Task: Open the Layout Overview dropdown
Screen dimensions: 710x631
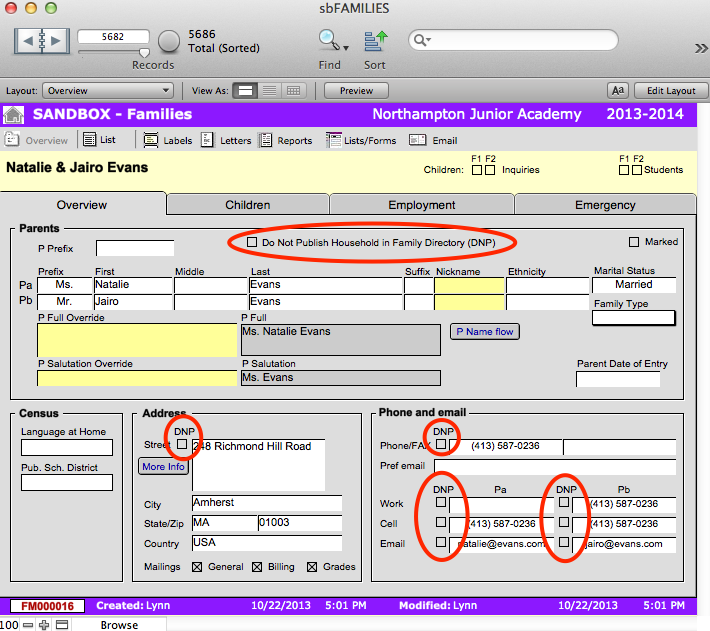Action: tap(109, 90)
